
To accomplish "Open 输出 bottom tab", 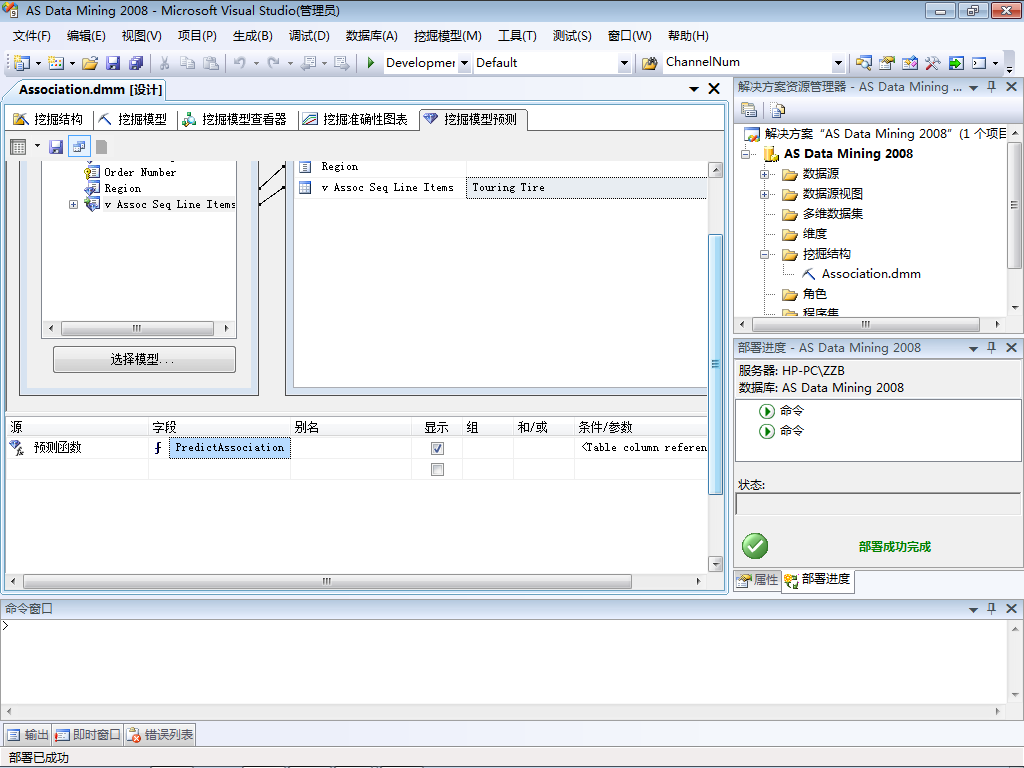I will point(28,735).
